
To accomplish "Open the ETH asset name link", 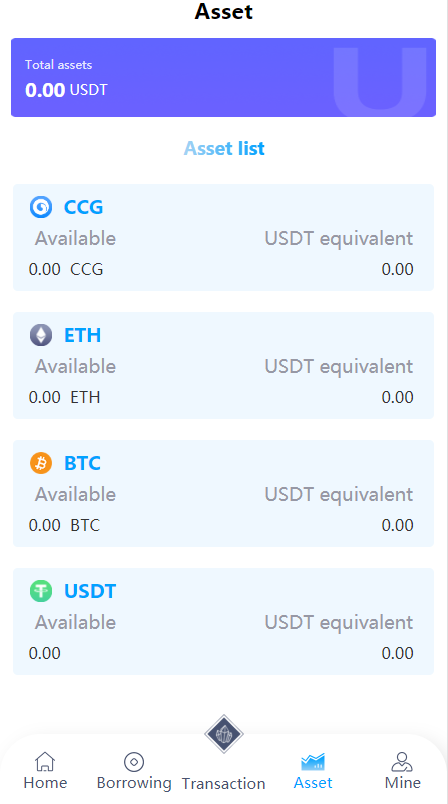I will (83, 335).
